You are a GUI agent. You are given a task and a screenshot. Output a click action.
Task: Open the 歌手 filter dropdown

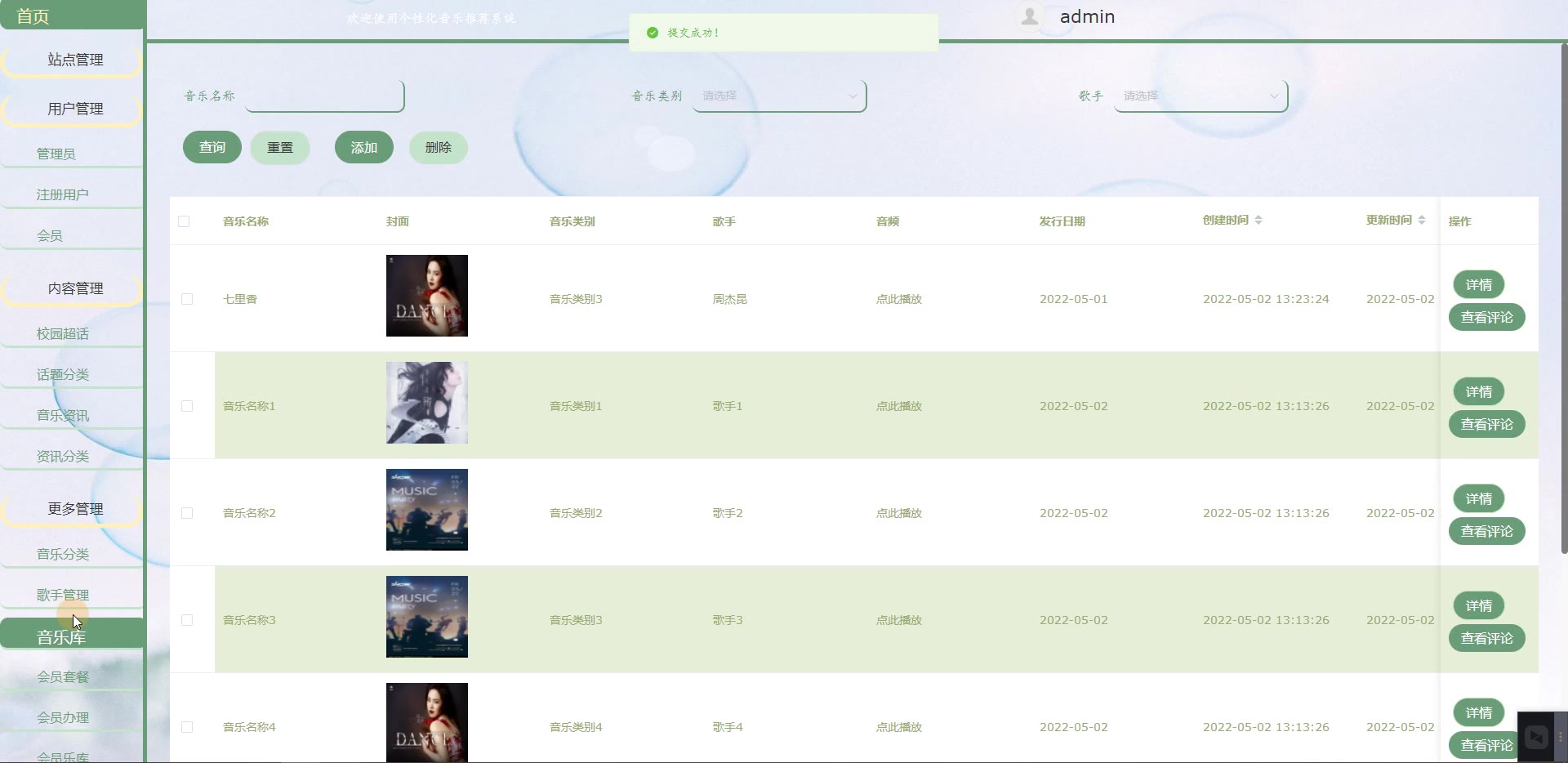[1200, 96]
